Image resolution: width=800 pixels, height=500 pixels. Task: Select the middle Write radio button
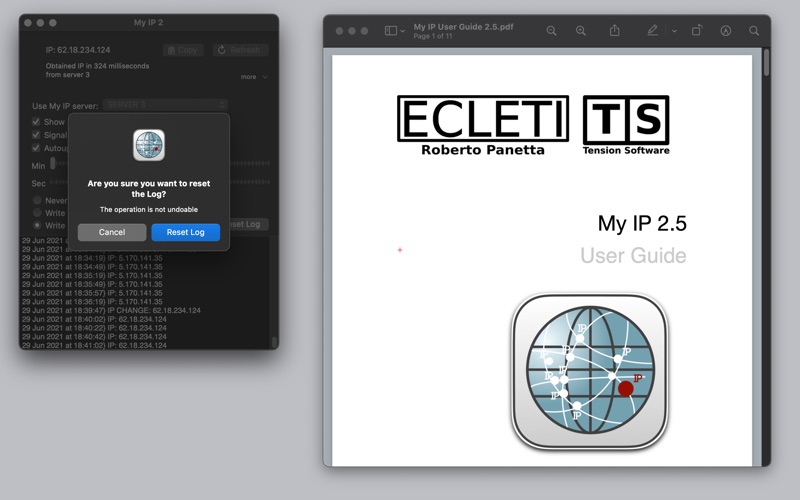tap(37, 212)
